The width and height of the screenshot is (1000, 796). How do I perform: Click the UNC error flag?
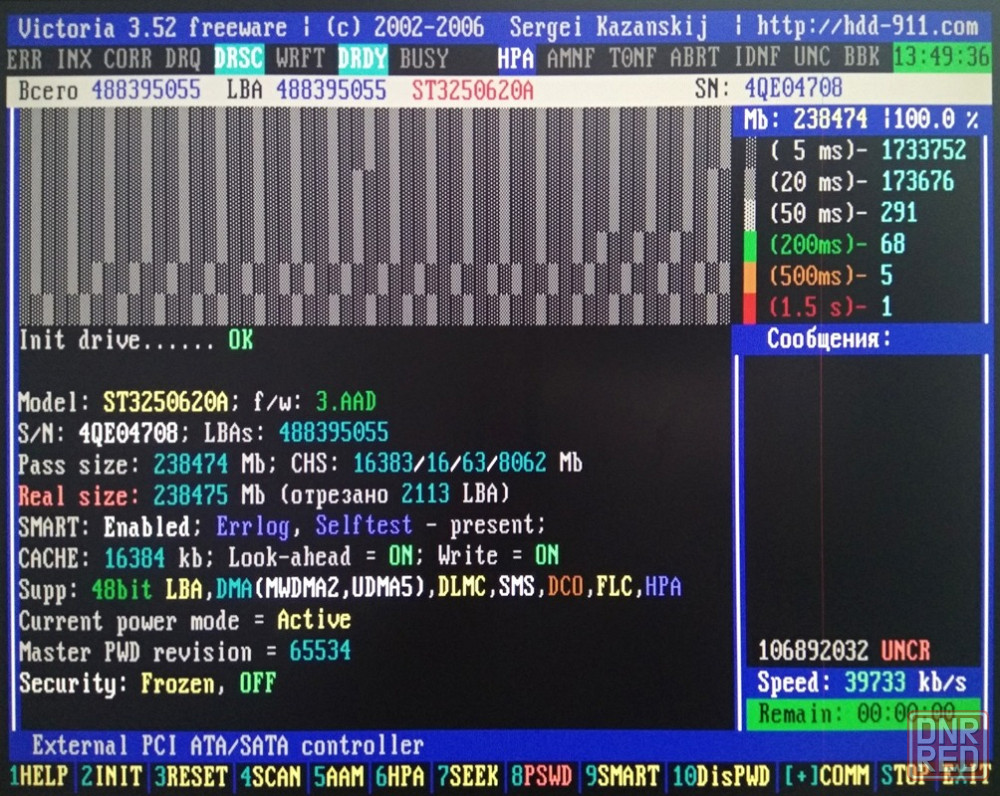(812, 59)
